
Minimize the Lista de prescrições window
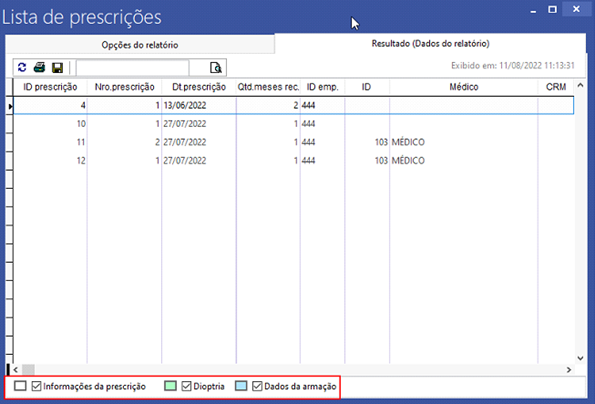pos(533,10)
